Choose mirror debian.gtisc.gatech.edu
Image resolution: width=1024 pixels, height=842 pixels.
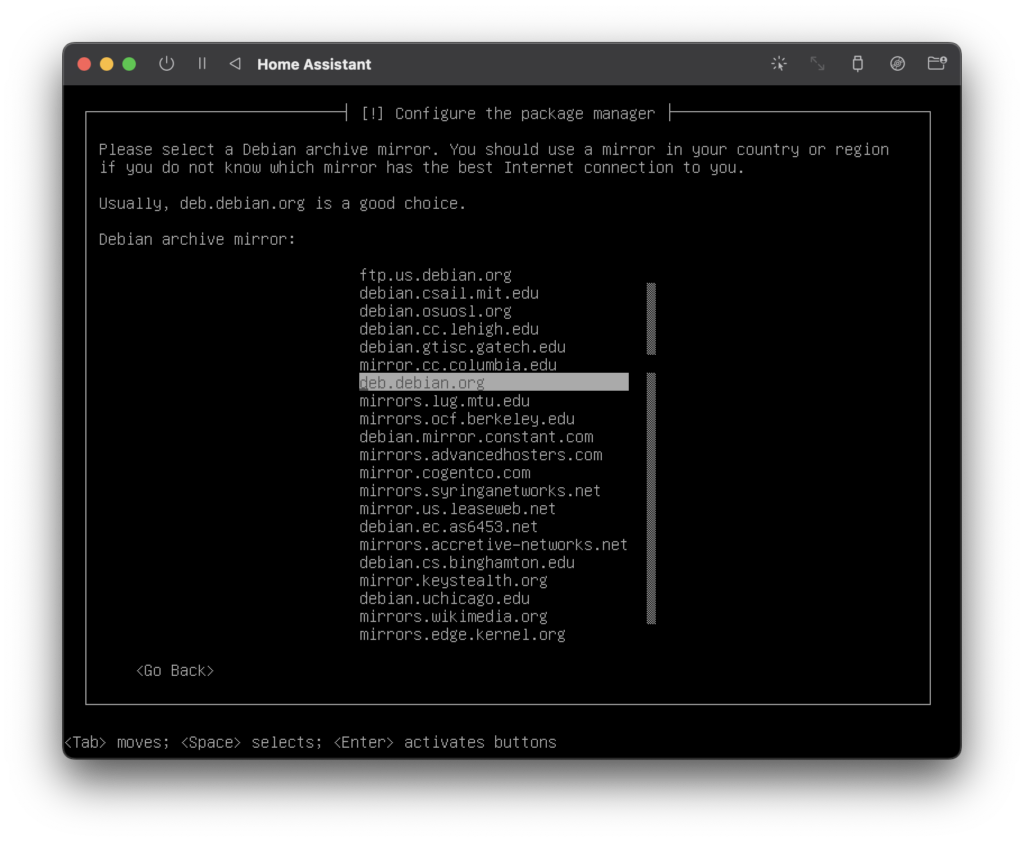tap(462, 347)
